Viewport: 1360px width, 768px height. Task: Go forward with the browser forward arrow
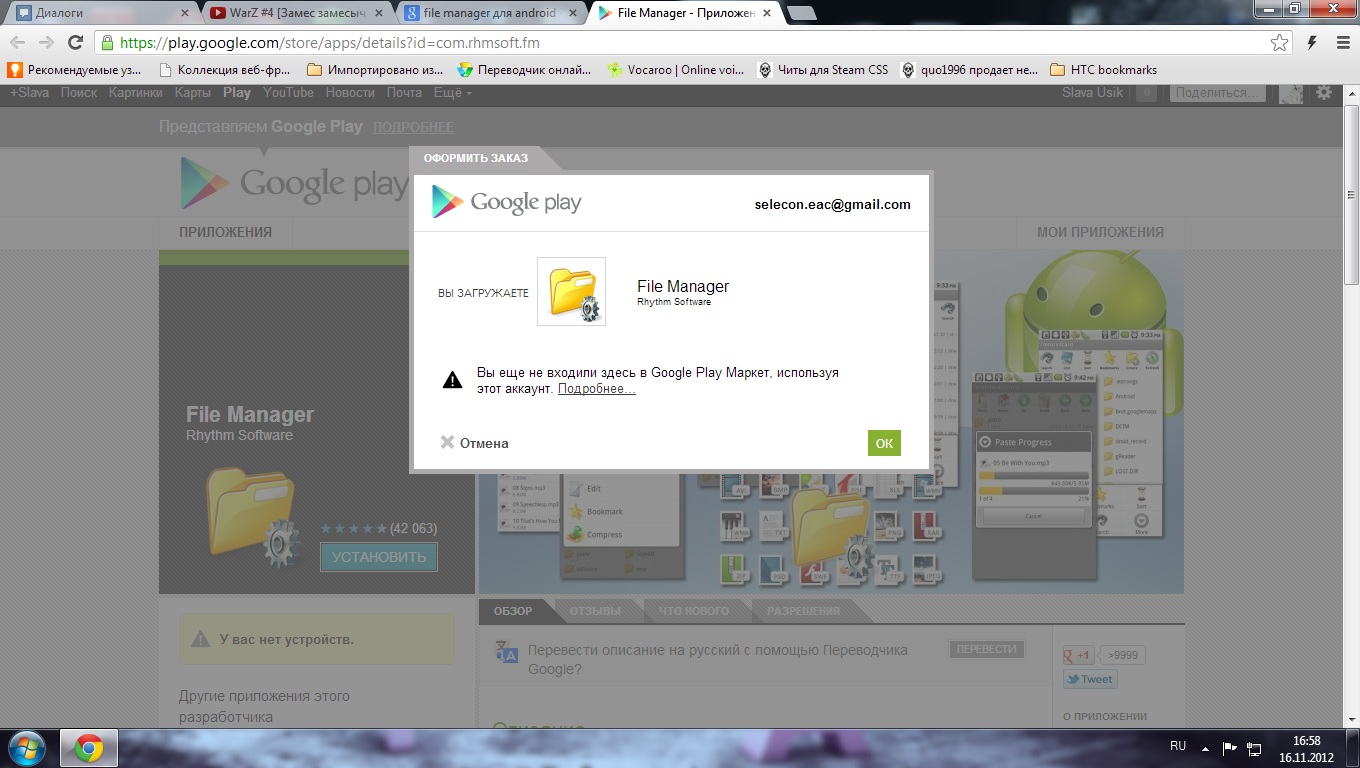(x=46, y=42)
